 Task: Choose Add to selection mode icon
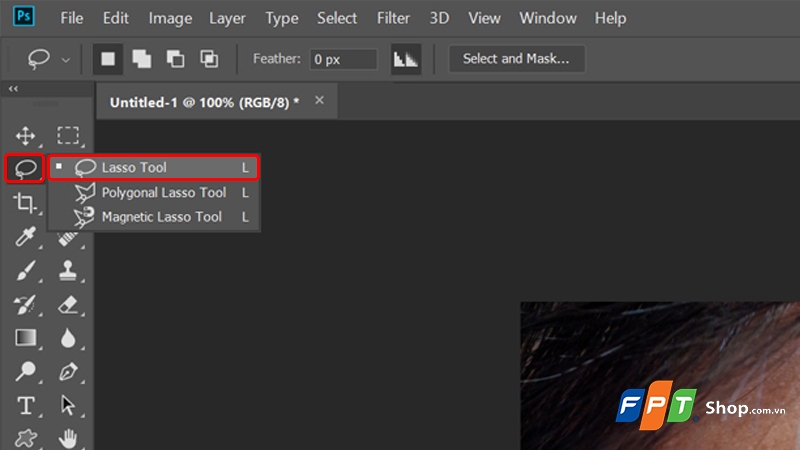click(141, 59)
